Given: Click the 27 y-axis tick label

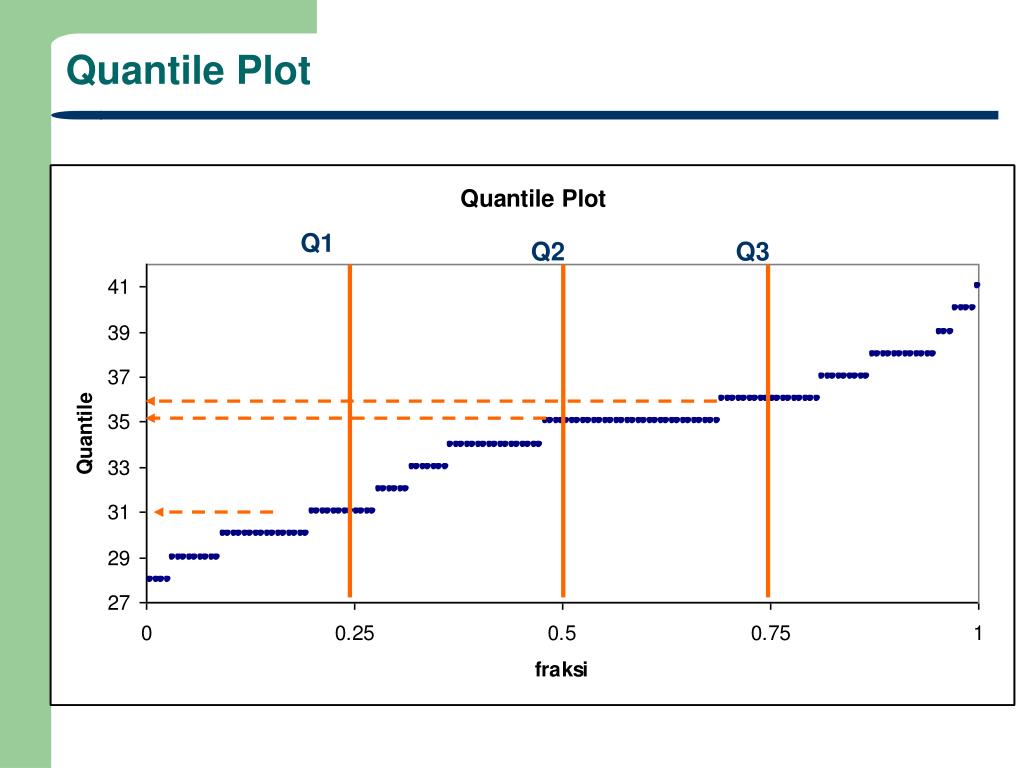Looking at the screenshot, I should coord(119,602).
